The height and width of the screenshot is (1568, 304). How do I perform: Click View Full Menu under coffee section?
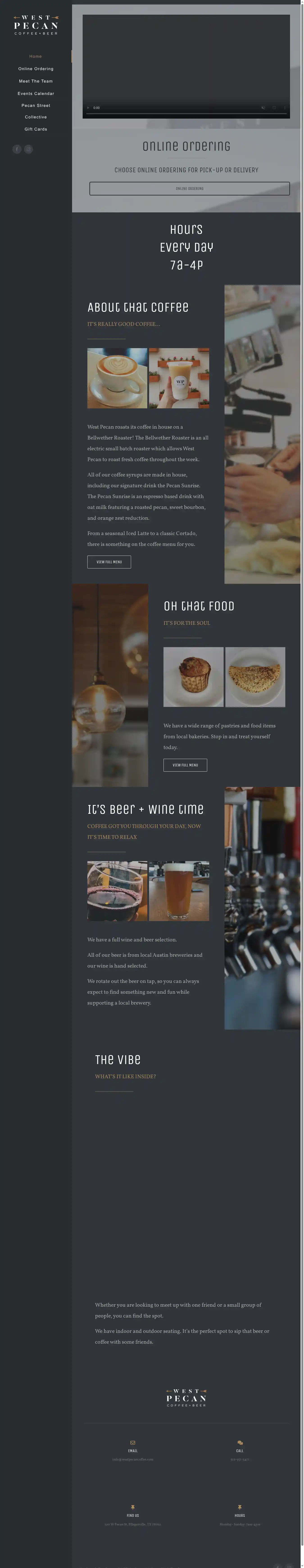(109, 562)
